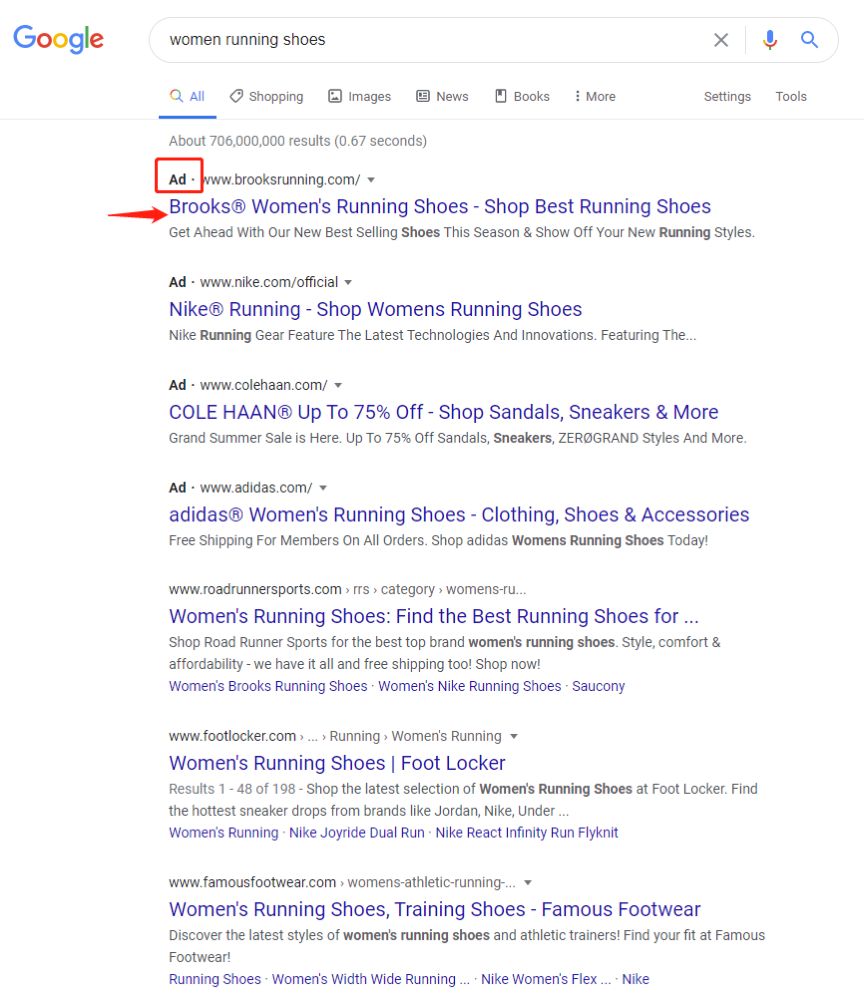Screen dimensions: 864x1008
Task: Follow the Running Shoes sitelink under Famous Footwear
Action: (215, 980)
